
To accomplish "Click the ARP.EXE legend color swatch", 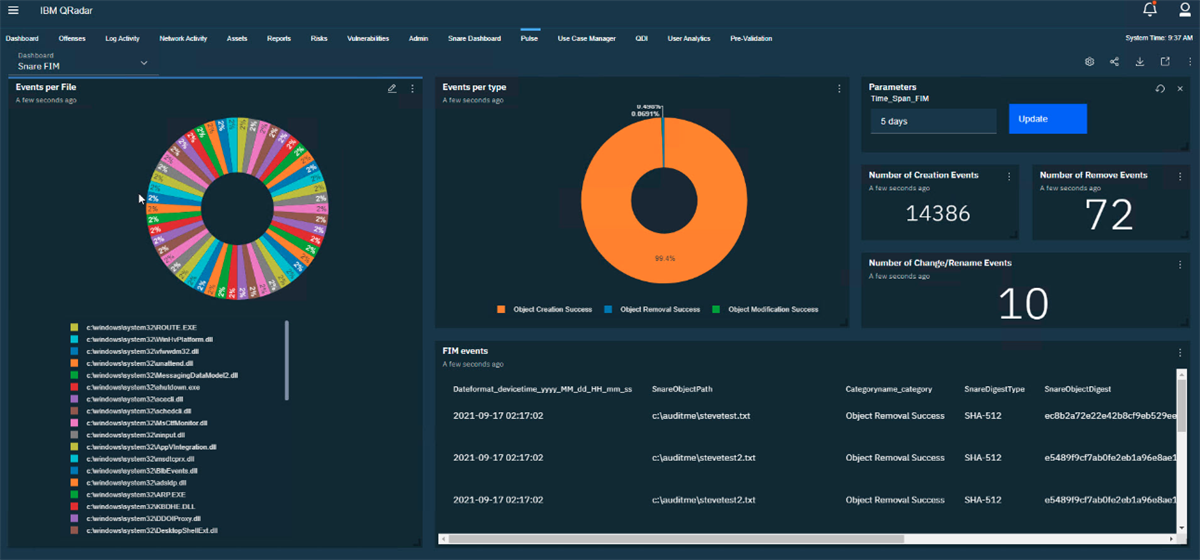I will click(74, 494).
